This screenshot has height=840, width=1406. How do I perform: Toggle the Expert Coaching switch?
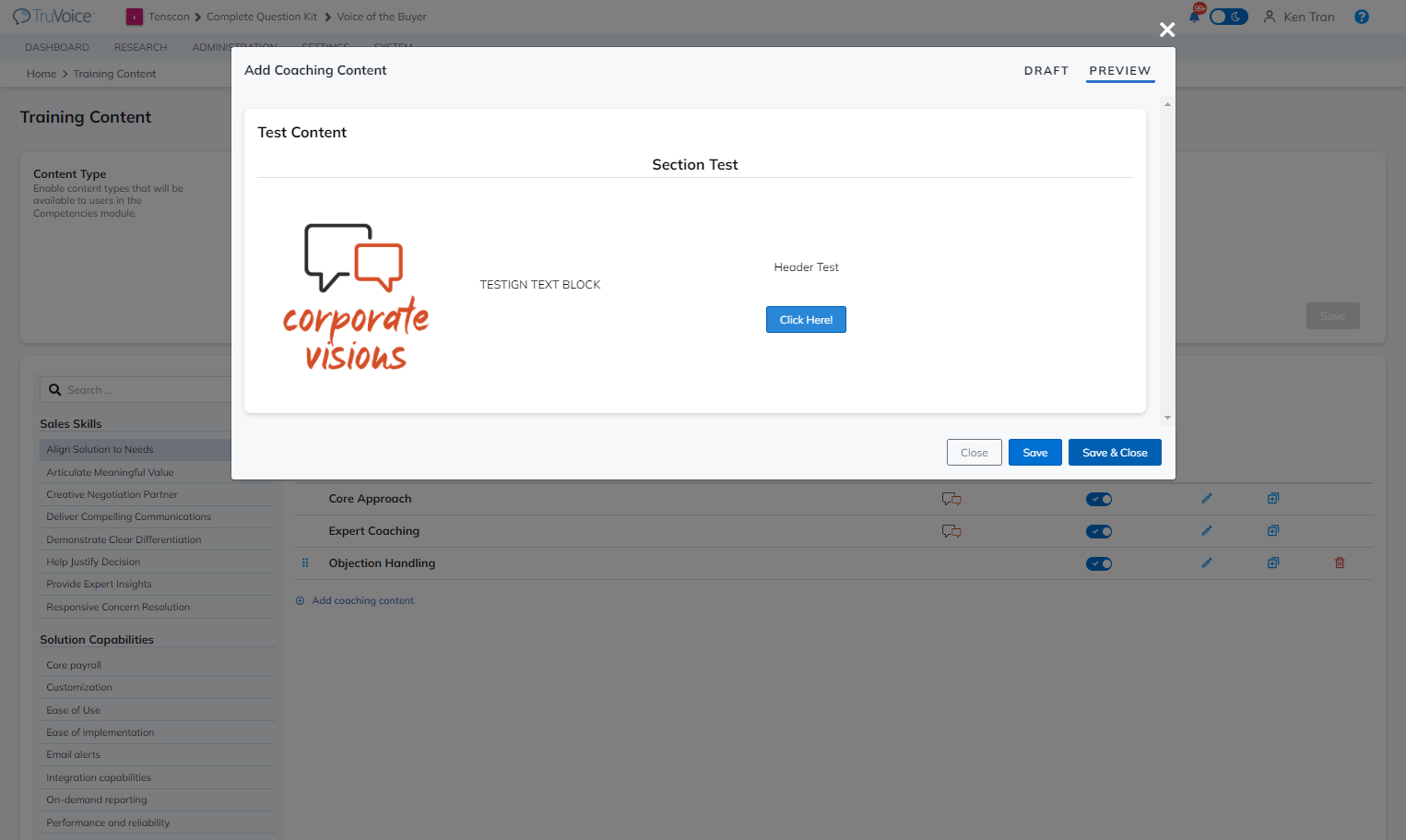(1099, 531)
